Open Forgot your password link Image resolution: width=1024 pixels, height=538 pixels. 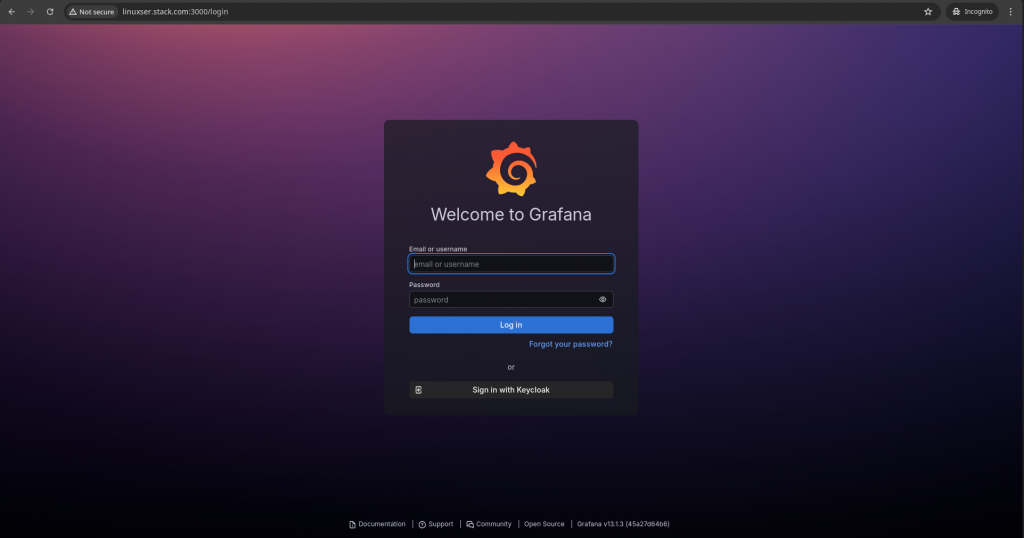[571, 344]
